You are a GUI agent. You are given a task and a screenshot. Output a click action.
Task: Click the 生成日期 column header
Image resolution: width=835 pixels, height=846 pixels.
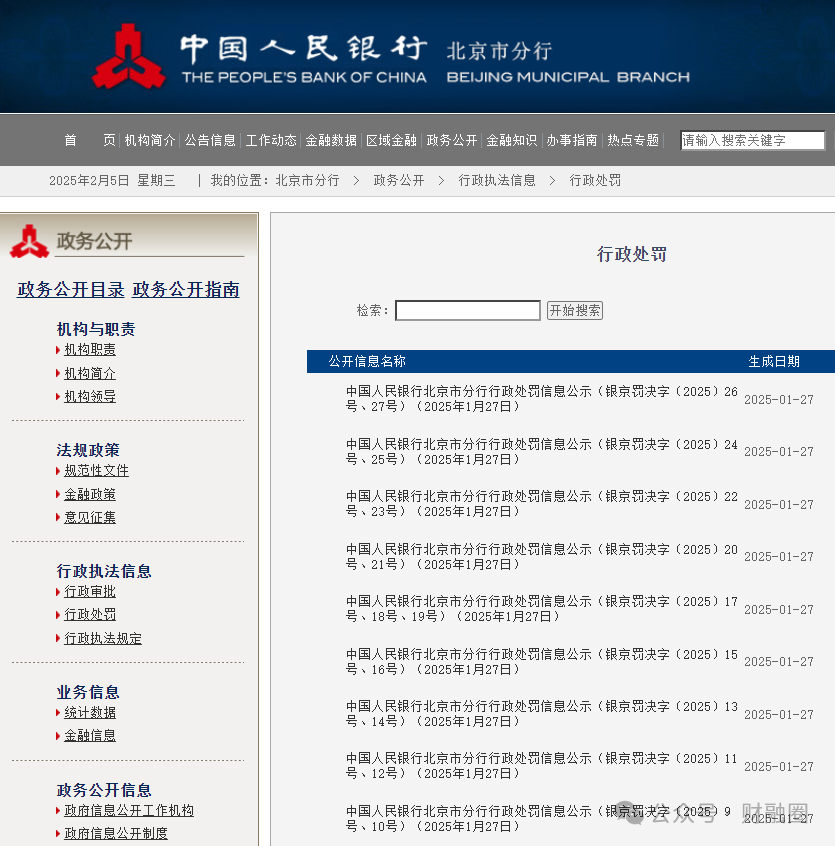point(774,361)
